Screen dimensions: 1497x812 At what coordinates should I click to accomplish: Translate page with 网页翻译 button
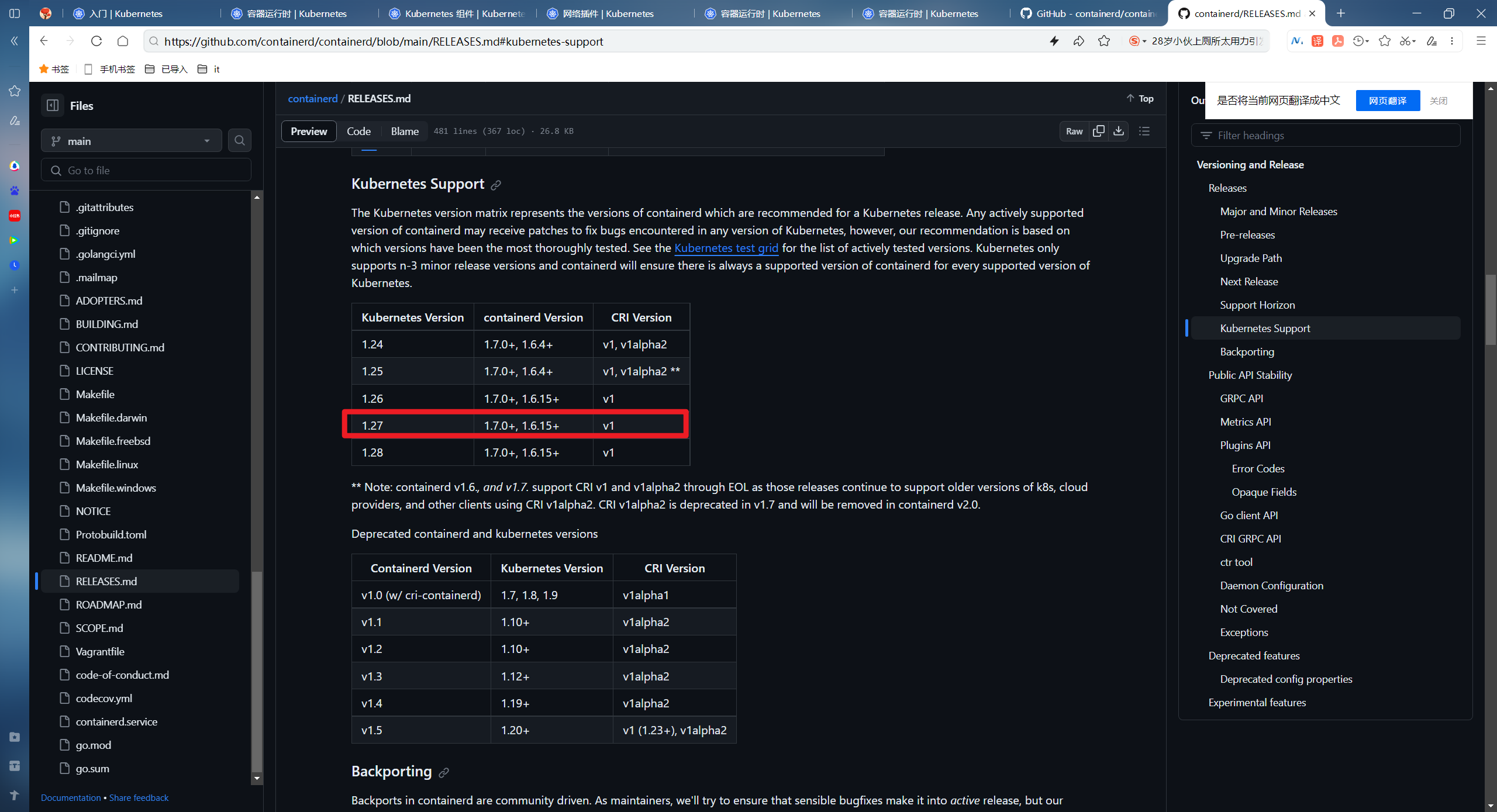pyautogui.click(x=1388, y=101)
